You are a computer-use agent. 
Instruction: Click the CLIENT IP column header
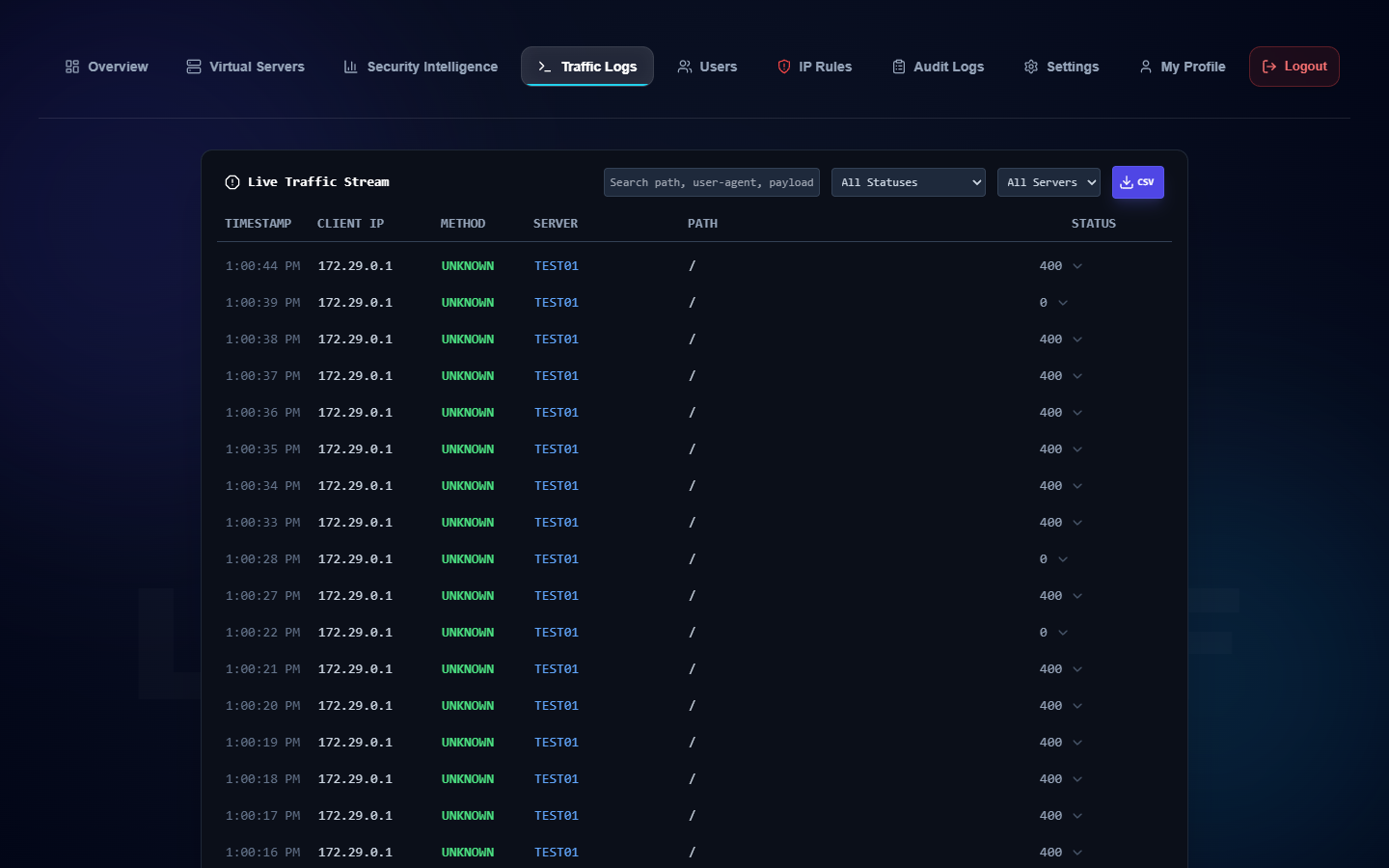(350, 224)
